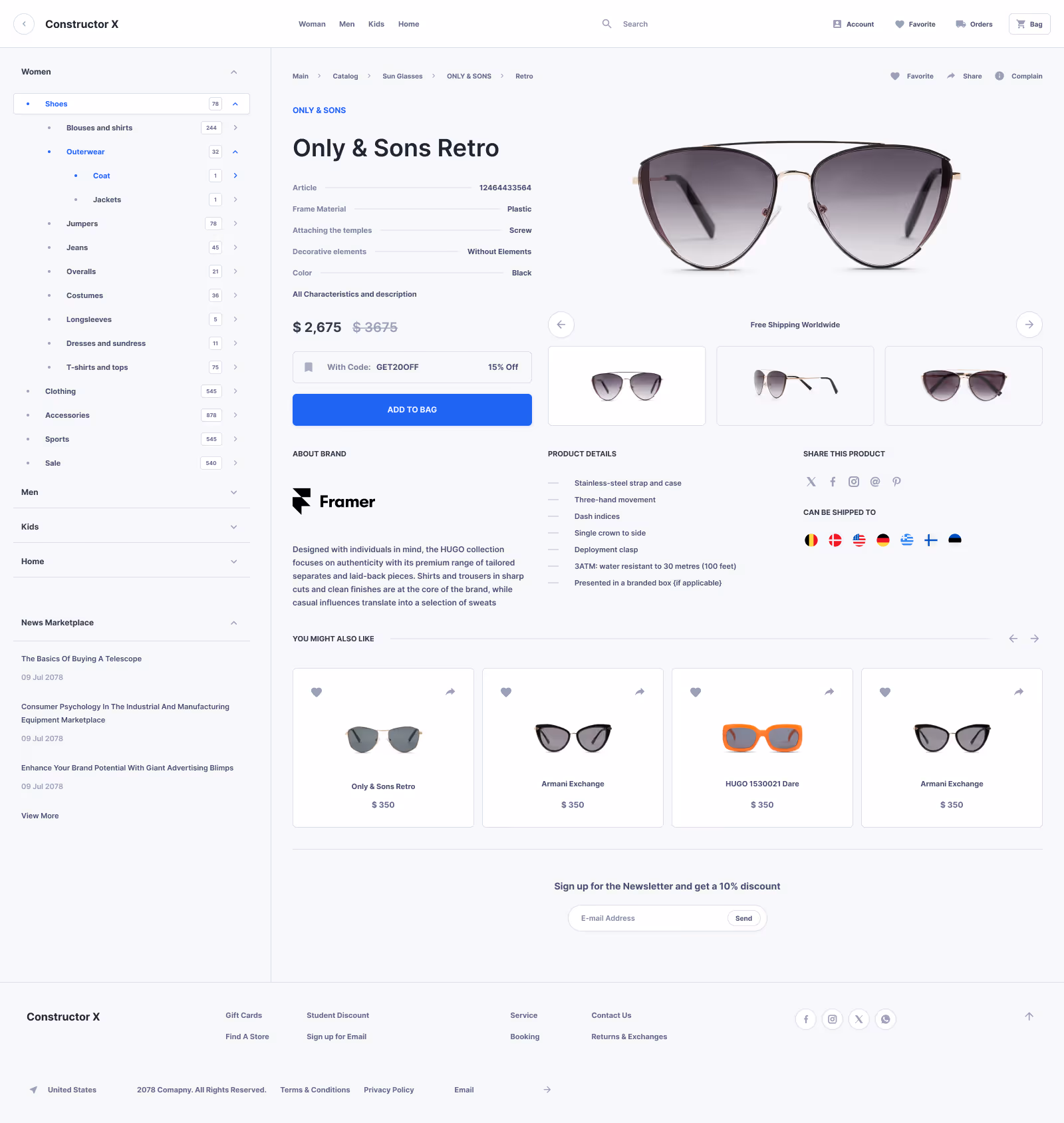
Task: Open footer Instagram icon
Action: [833, 1019]
